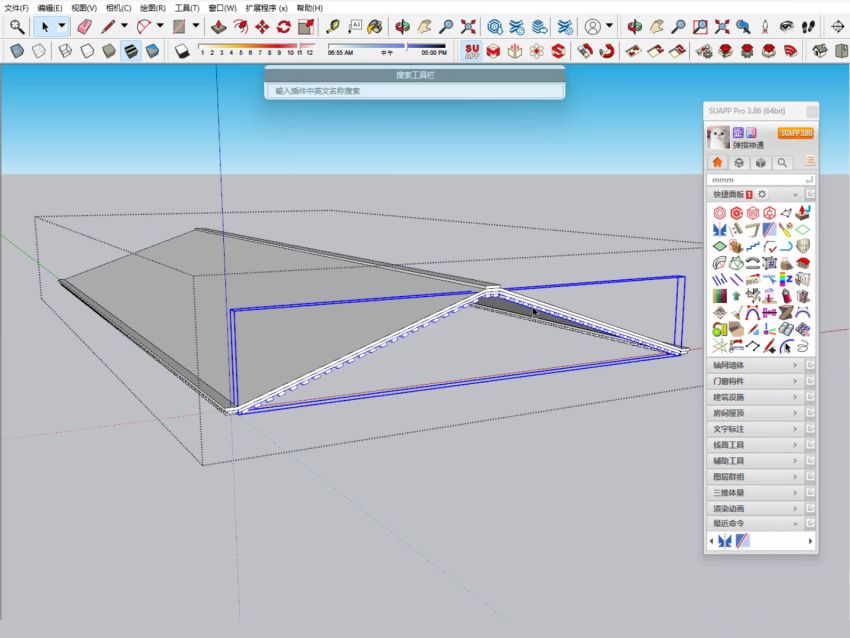
Task: Open the 相机(C) menu
Action: (118, 8)
